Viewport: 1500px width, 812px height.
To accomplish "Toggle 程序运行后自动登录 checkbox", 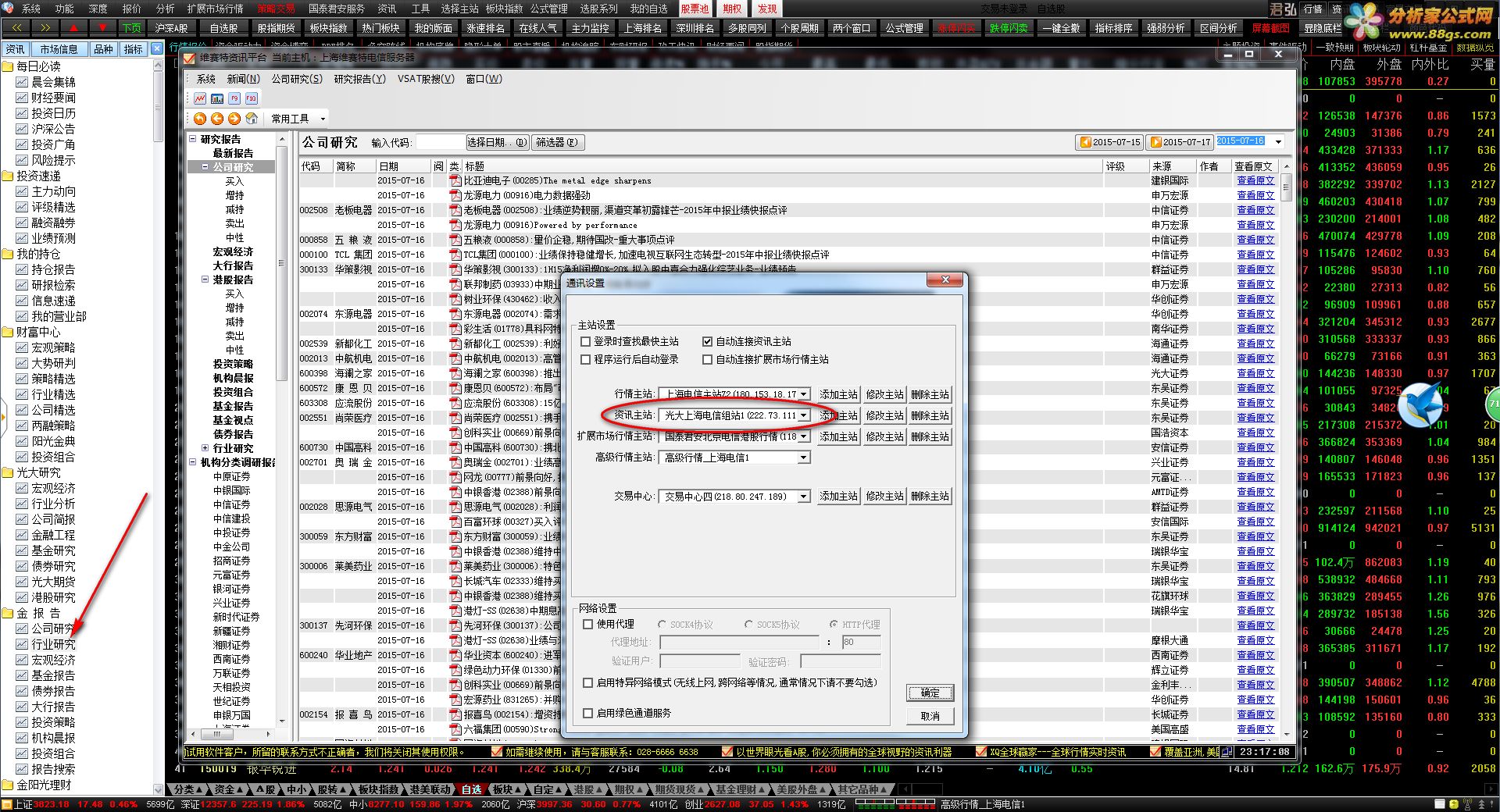I will [585, 359].
